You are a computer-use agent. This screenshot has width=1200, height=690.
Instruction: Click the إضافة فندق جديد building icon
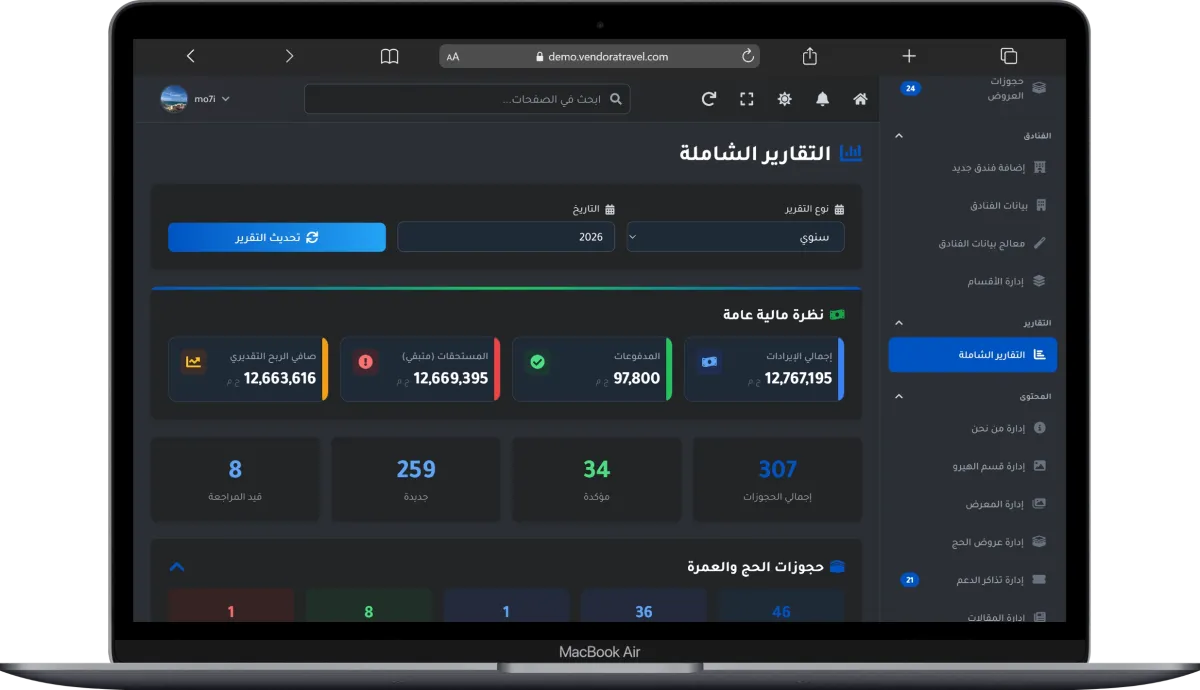click(x=1039, y=167)
